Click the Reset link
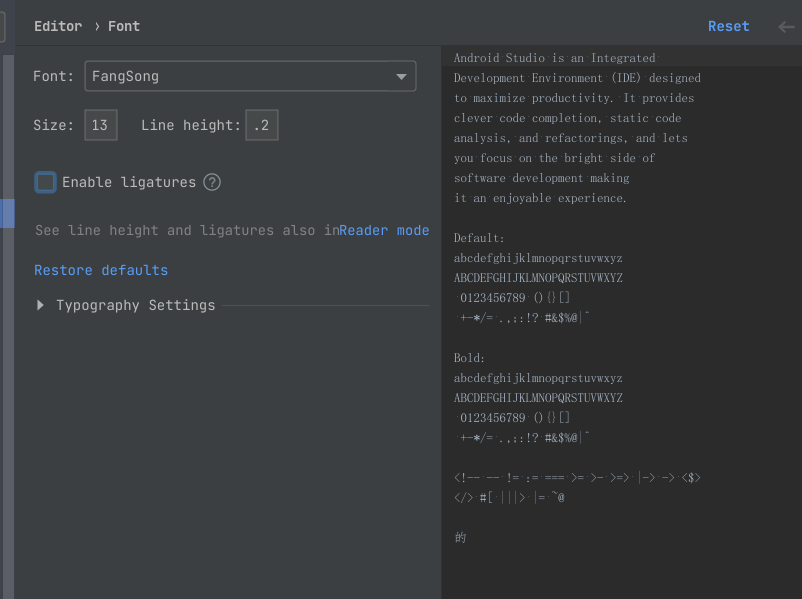This screenshot has width=802, height=599. 728,26
